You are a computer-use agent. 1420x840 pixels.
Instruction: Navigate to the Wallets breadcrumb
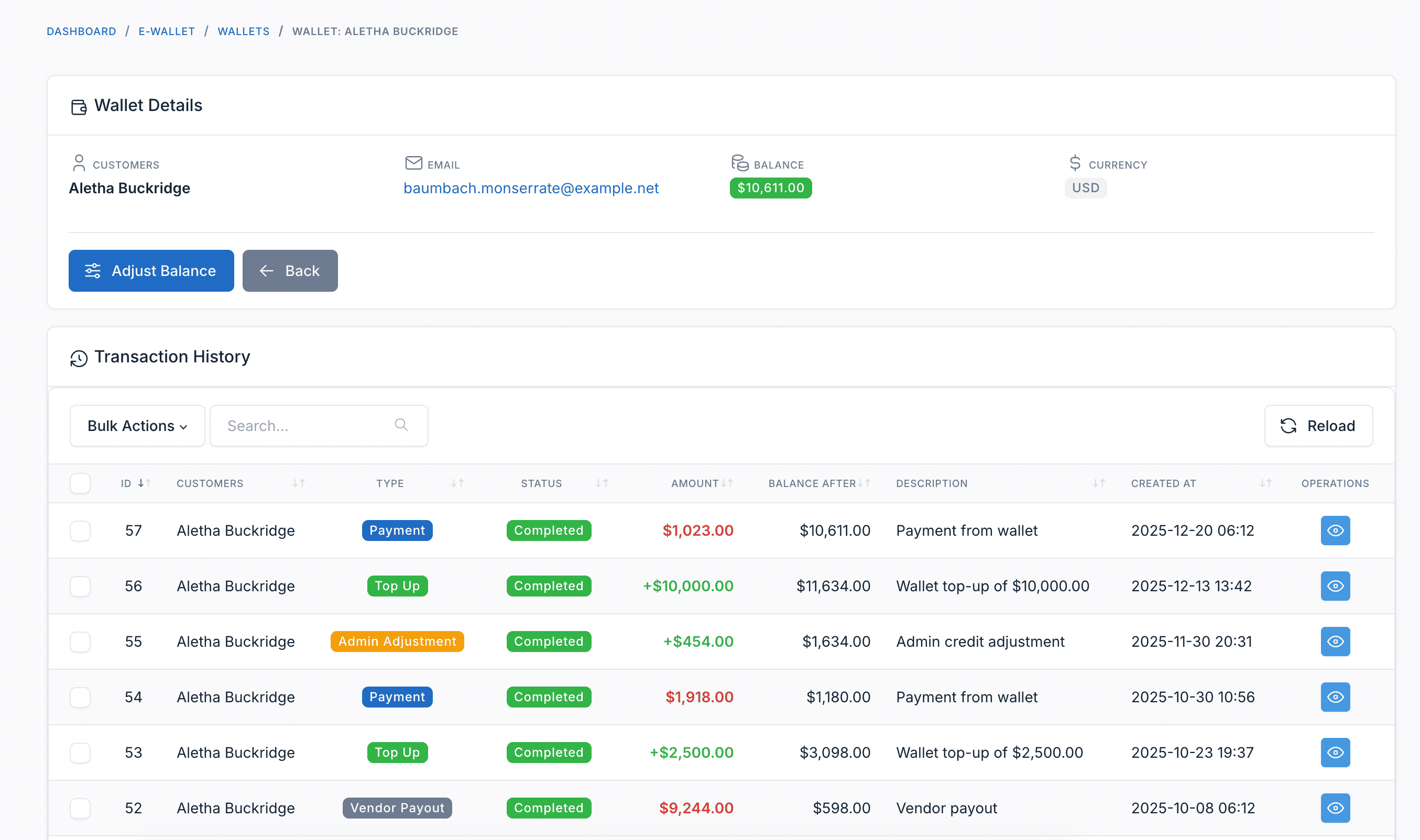[x=244, y=31]
